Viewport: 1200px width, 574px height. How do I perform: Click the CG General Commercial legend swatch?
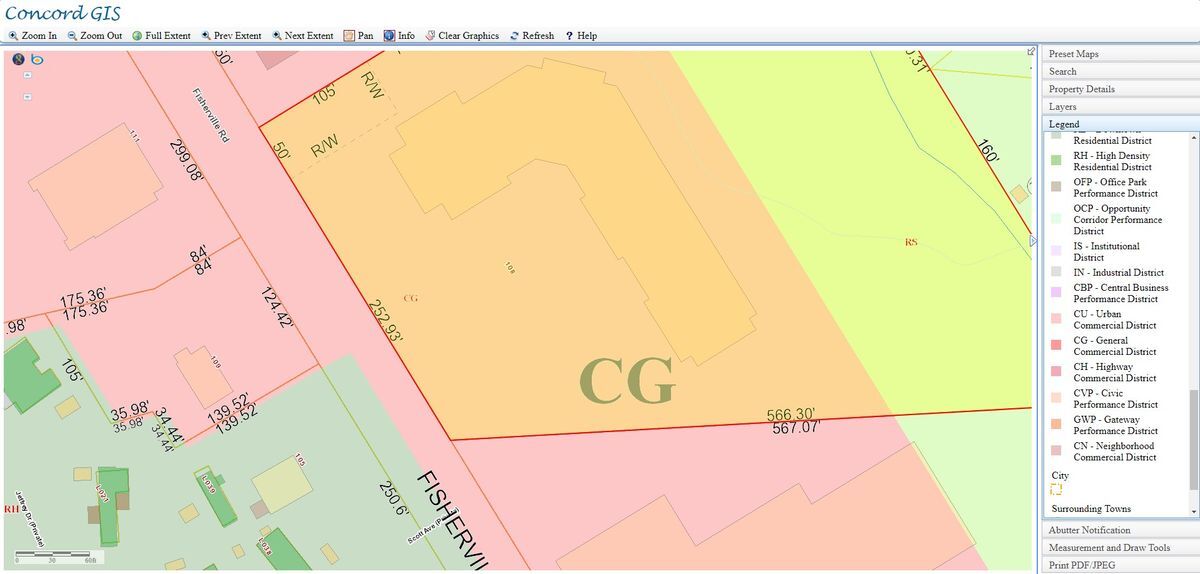pyautogui.click(x=1056, y=345)
